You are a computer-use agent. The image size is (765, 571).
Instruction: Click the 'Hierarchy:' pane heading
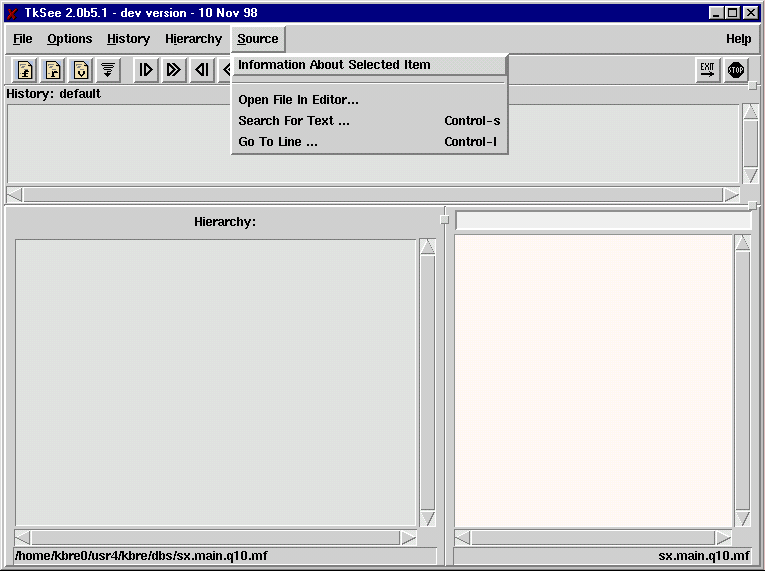225,222
